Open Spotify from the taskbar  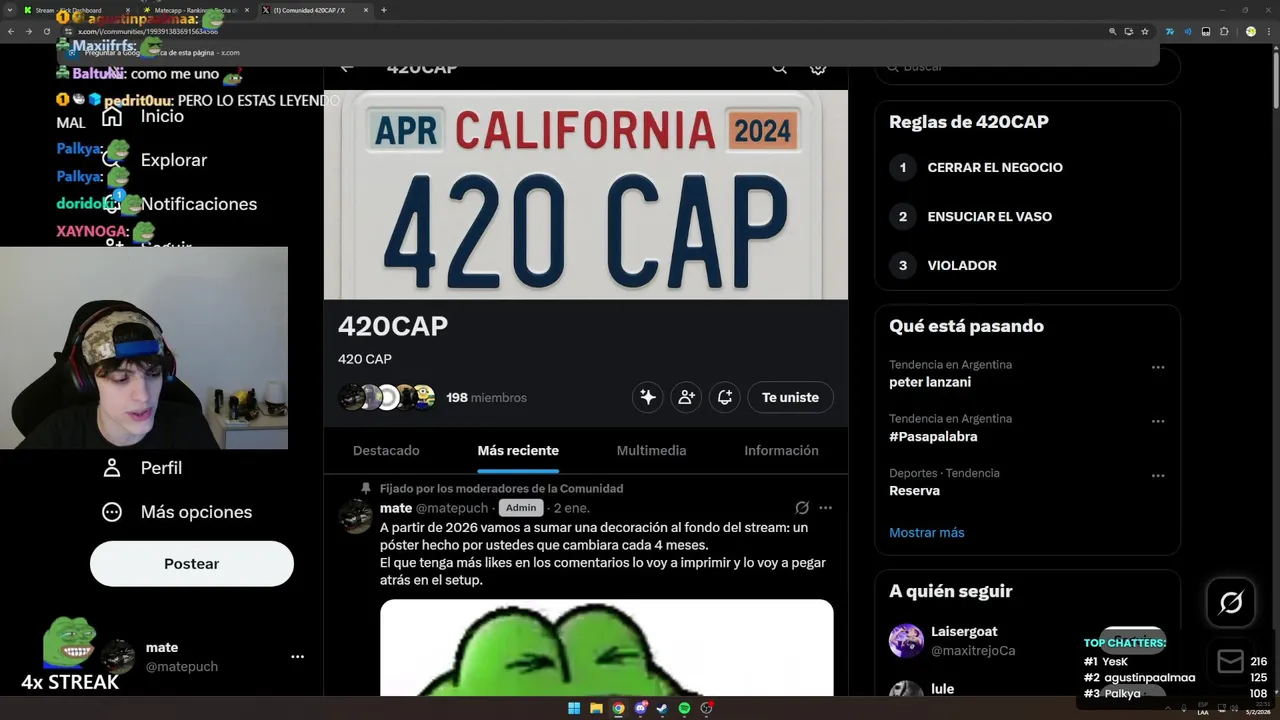pyautogui.click(x=684, y=708)
